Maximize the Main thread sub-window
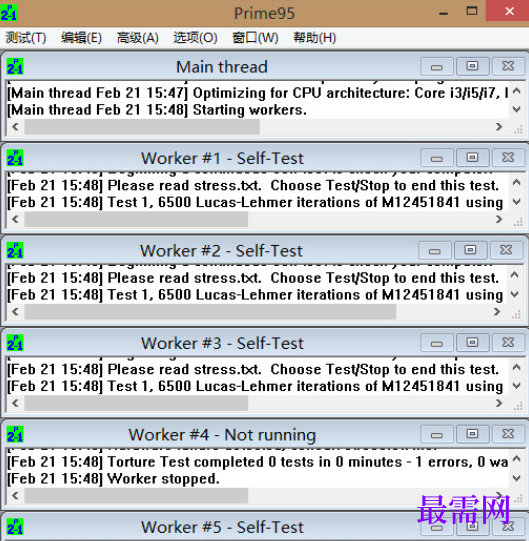The height and width of the screenshot is (541, 529). (472, 66)
